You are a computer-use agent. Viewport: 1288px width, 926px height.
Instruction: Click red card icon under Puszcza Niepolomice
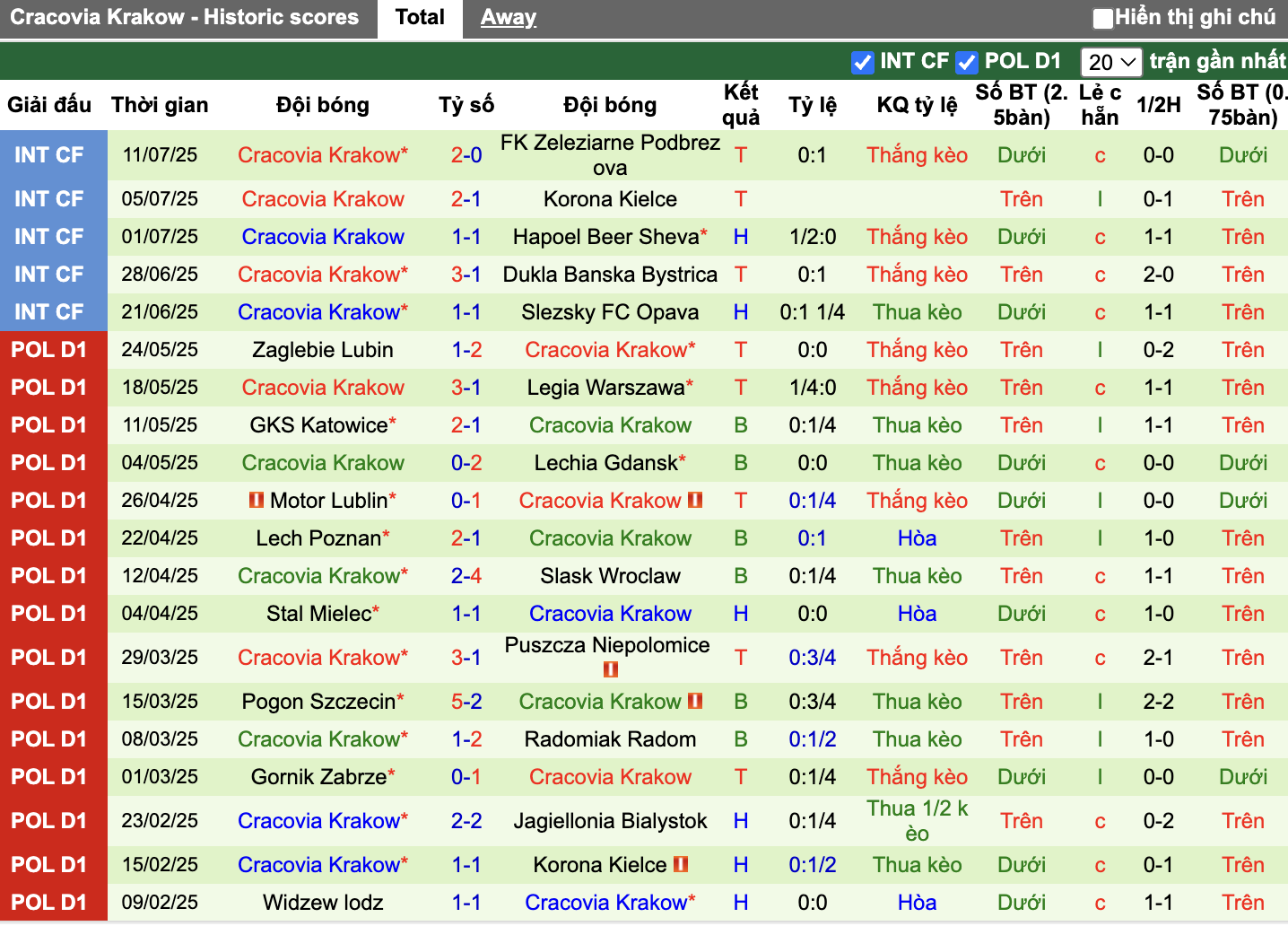point(611,669)
